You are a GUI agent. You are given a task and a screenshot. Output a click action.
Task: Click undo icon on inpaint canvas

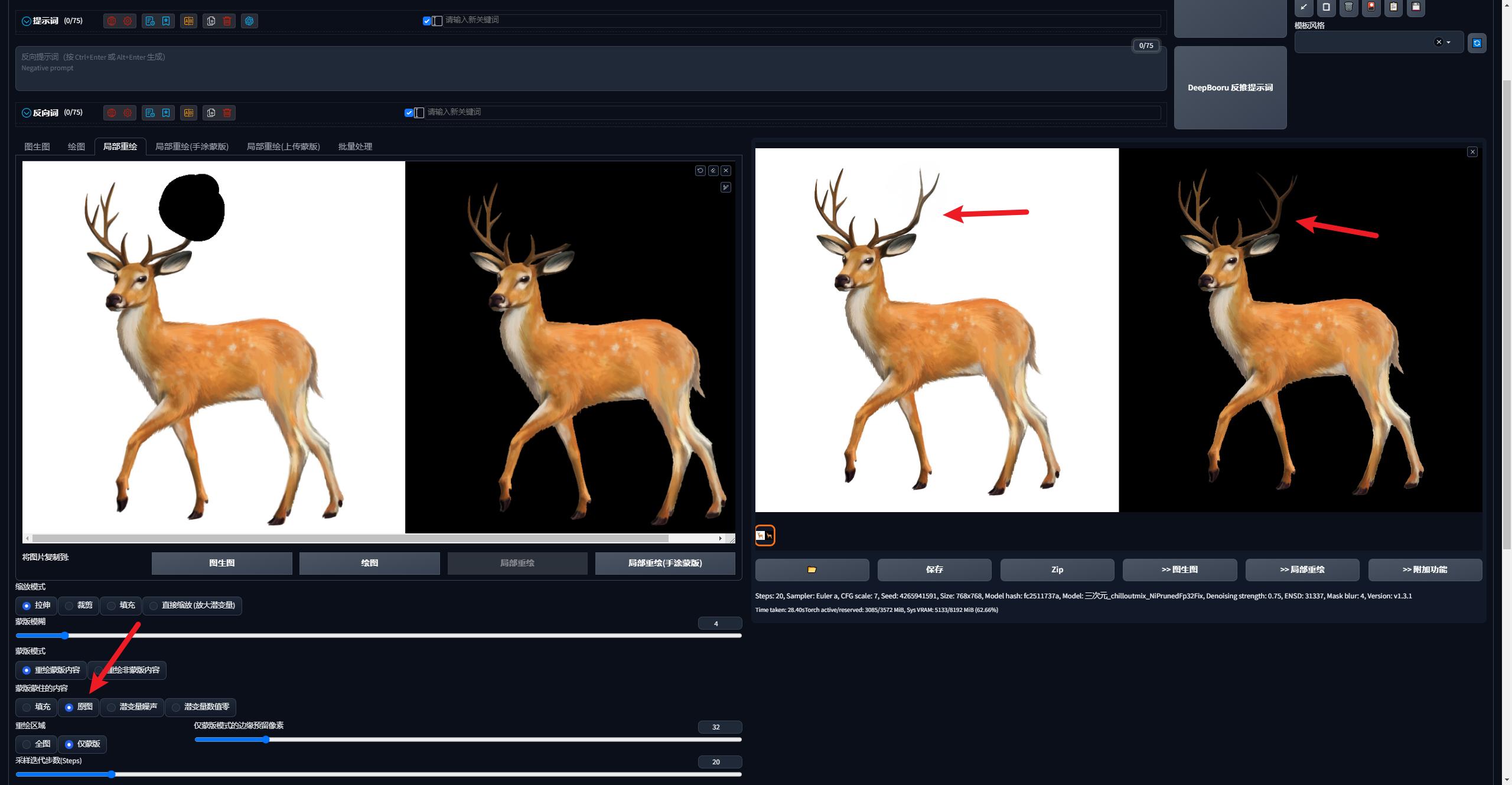700,171
